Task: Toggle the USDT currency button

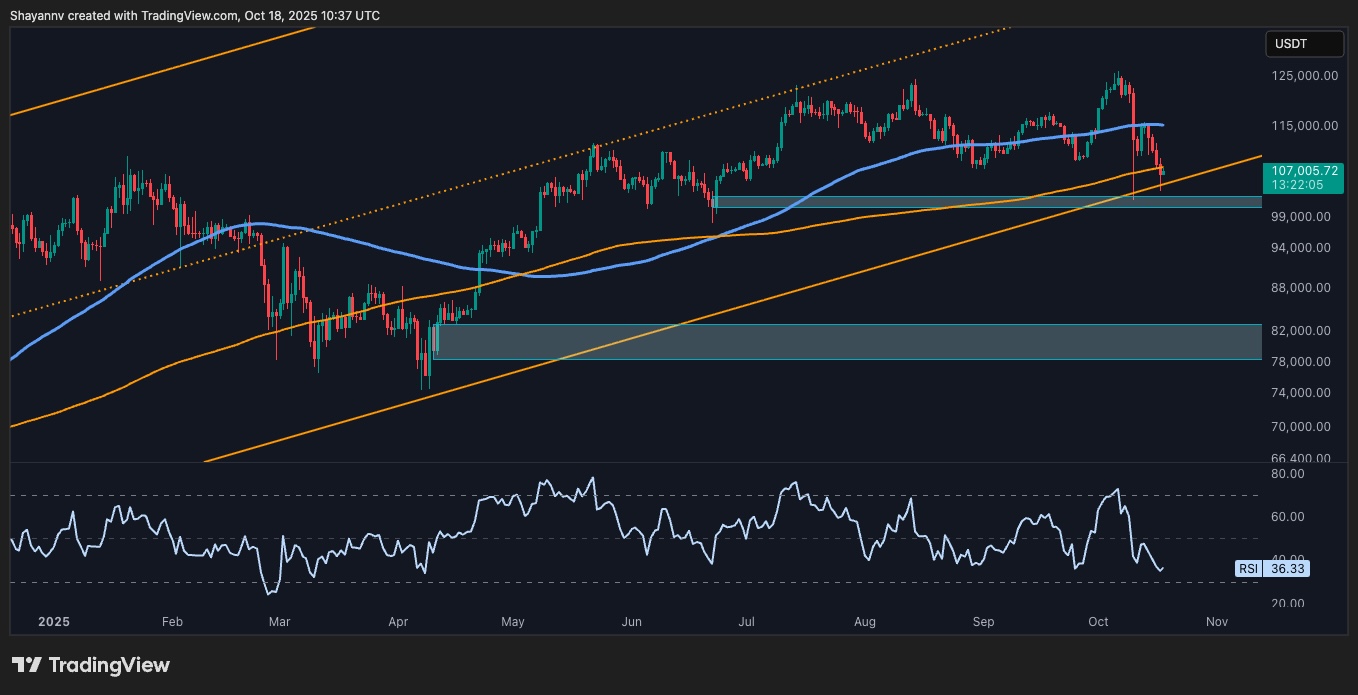Action: tap(1303, 44)
